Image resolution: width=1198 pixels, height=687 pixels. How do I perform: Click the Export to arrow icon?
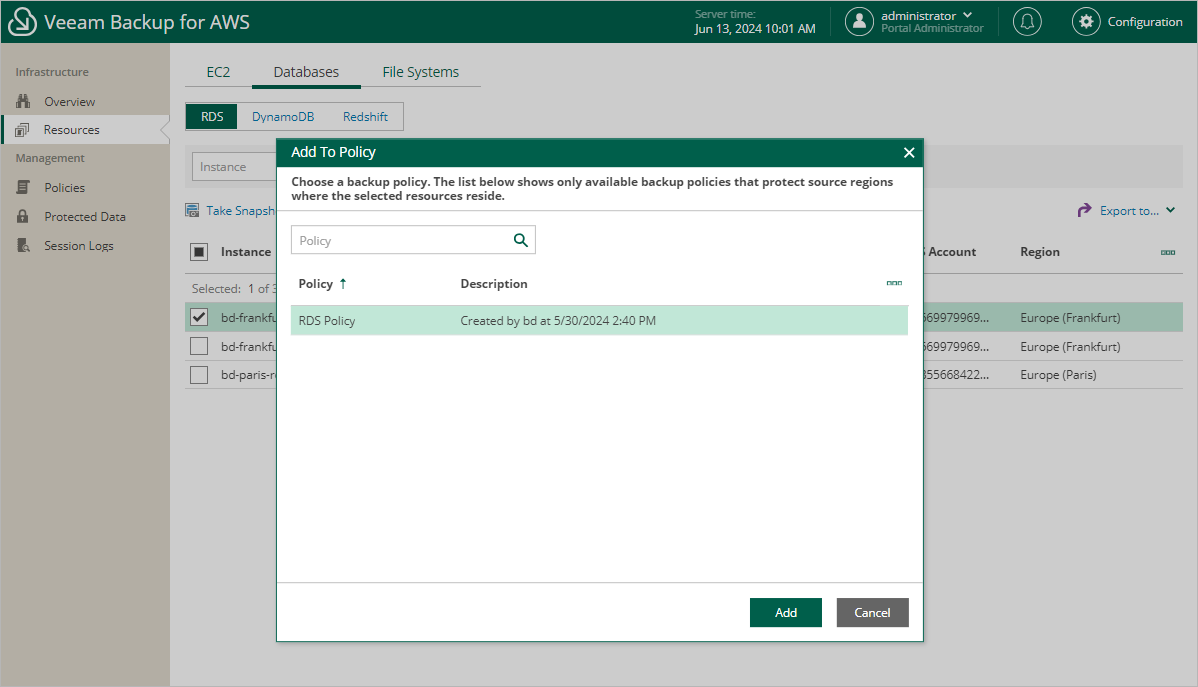pos(1084,210)
